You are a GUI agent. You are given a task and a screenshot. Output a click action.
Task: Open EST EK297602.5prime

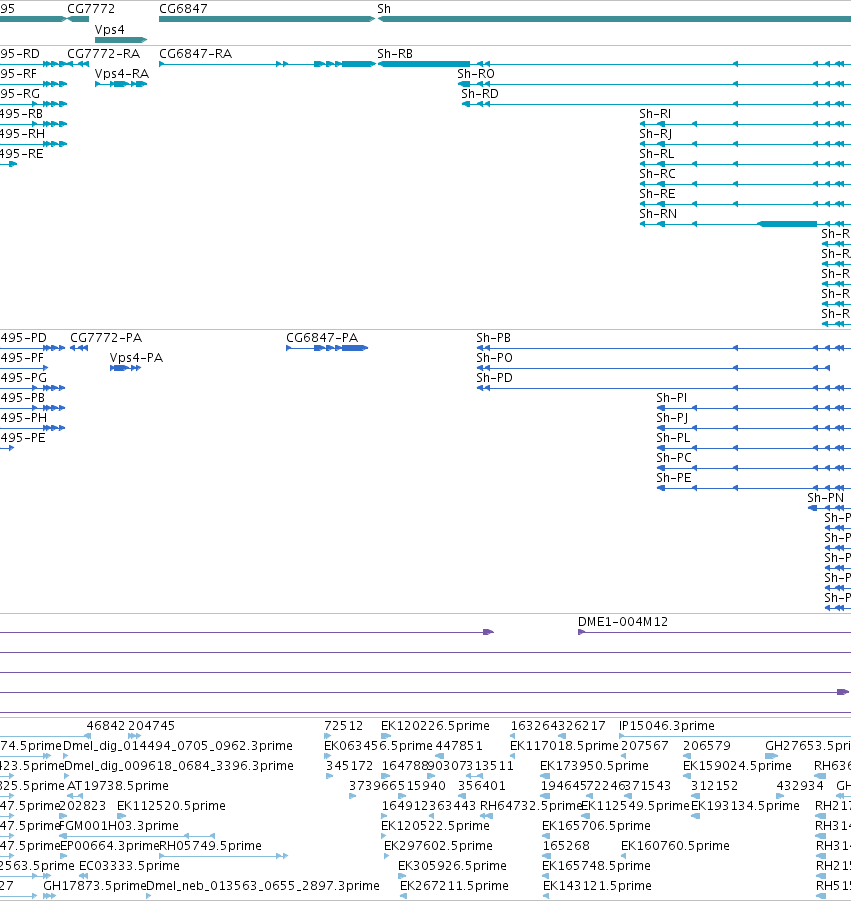(438, 846)
